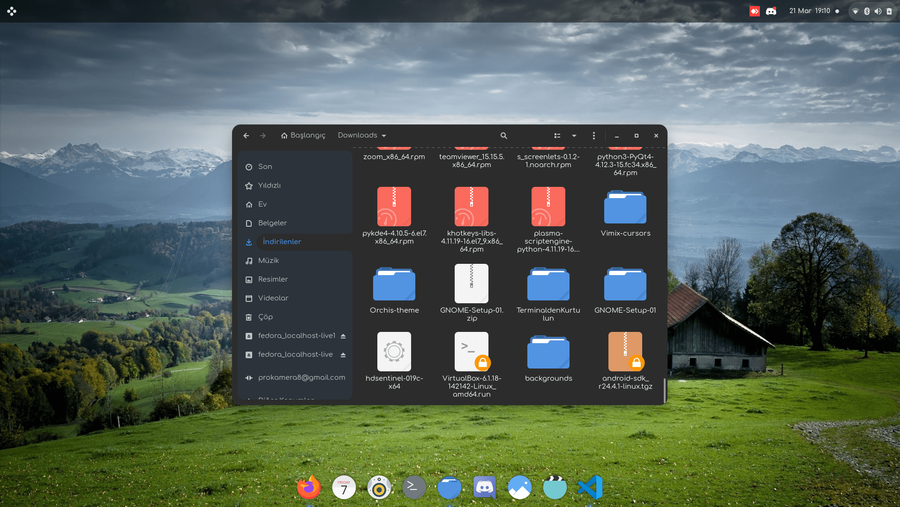Open Ev home folder in sidebar

[296, 204]
